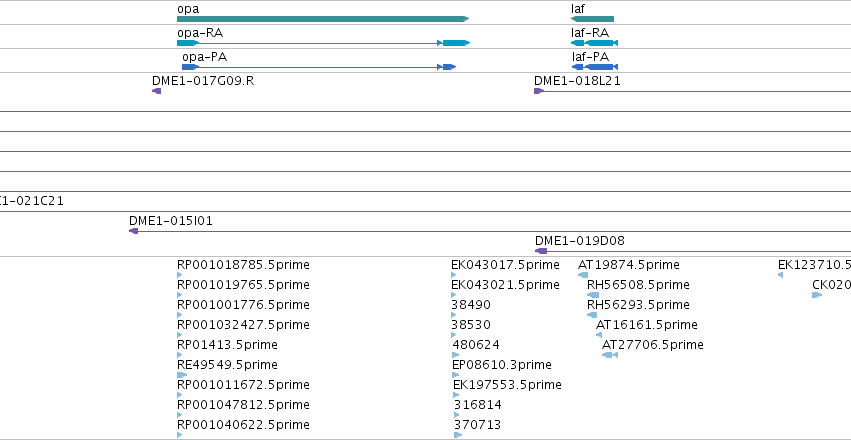
Task: Select the laf-PA coding glyph
Action: pos(595,67)
